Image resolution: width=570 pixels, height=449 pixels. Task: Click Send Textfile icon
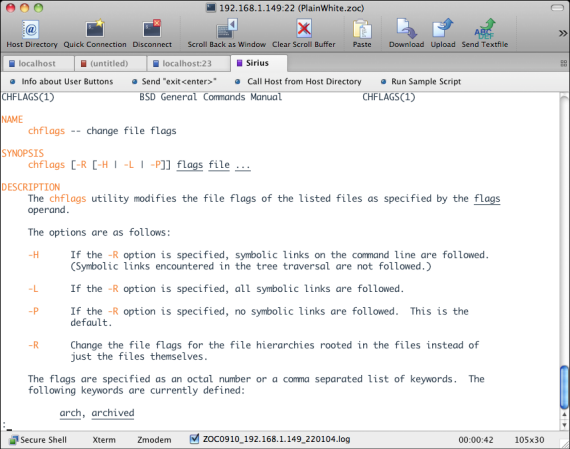tap(484, 29)
